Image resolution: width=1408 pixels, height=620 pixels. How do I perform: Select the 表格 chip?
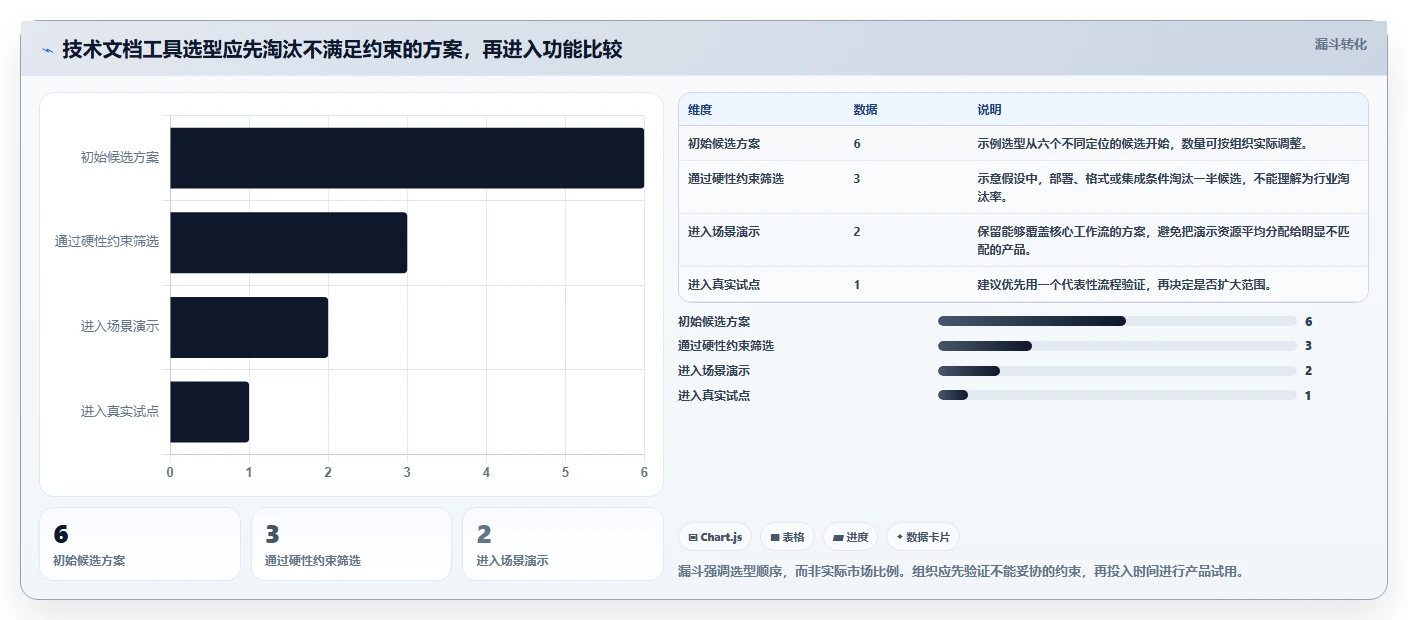(788, 537)
